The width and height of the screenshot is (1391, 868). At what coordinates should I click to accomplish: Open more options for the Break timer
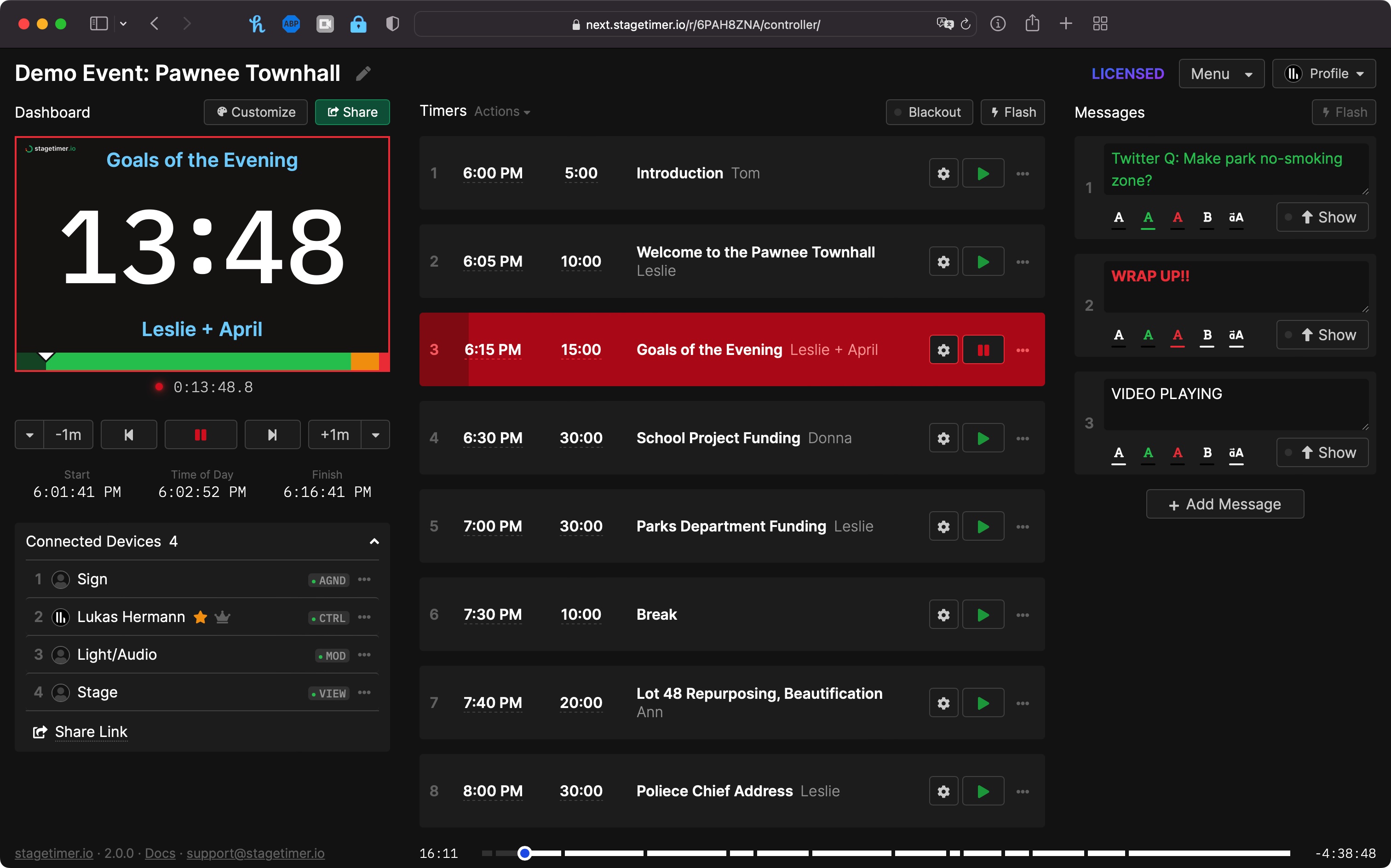point(1022,615)
